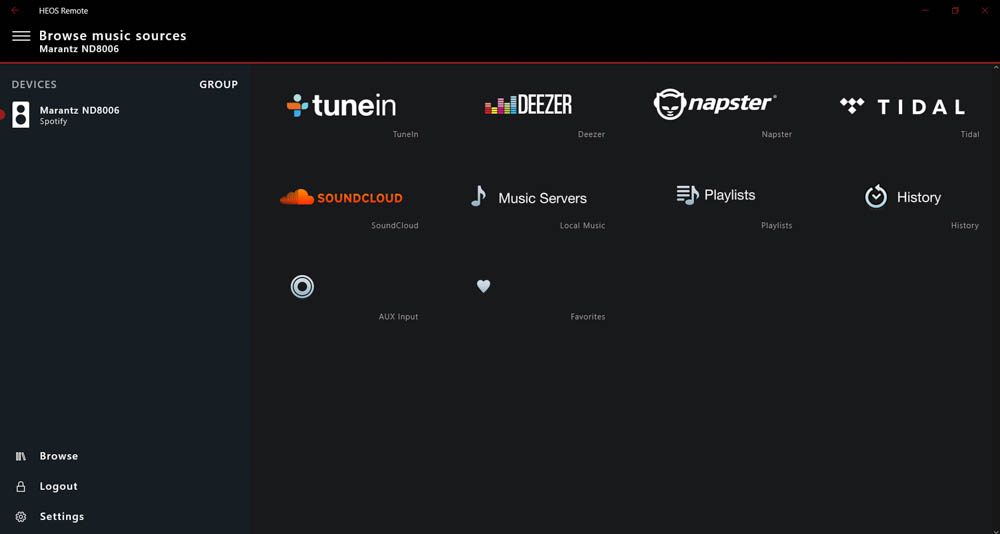The width and height of the screenshot is (1000, 534).
Task: Open Browse from the sidebar
Action: 59,456
